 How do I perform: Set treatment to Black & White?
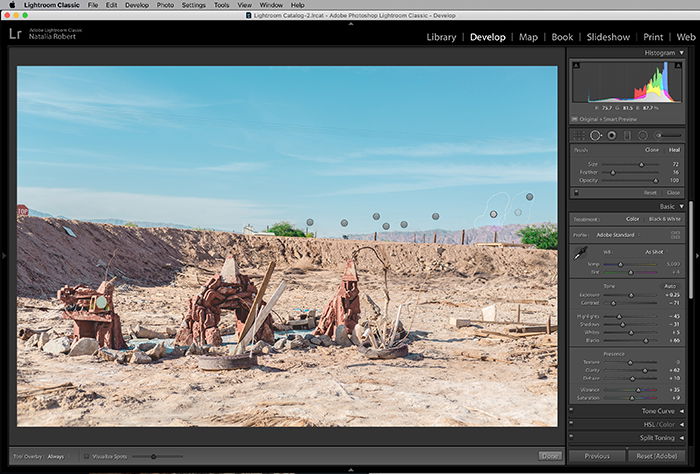coord(665,219)
